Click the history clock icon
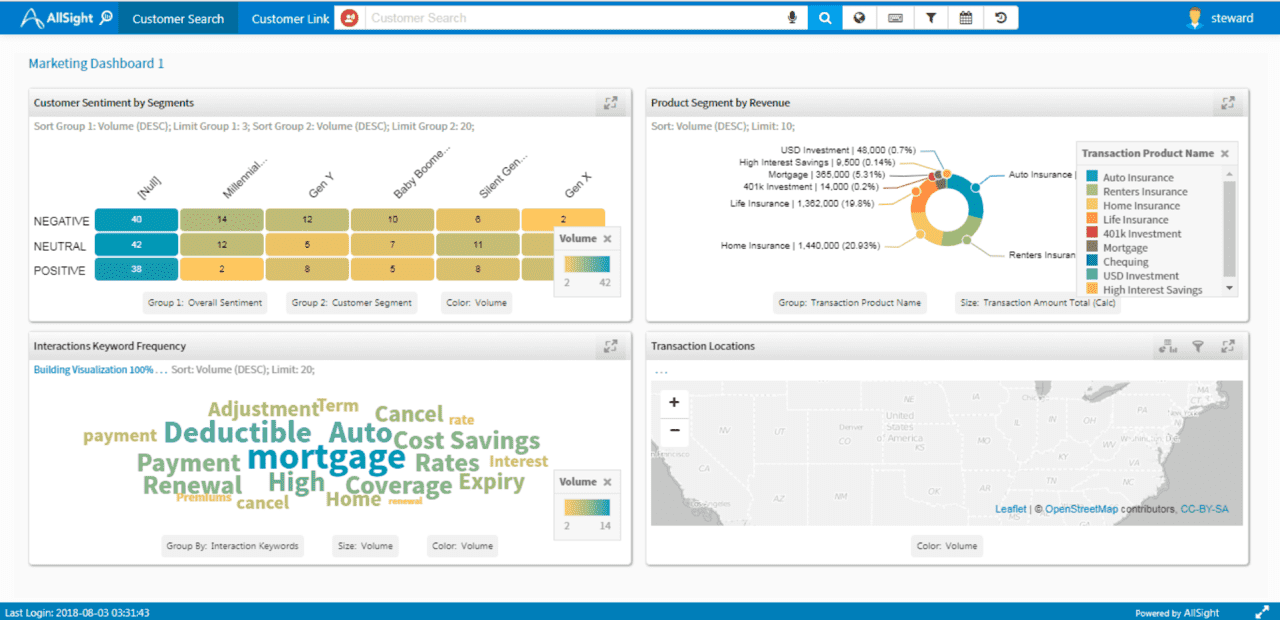The image size is (1280, 620). tap(1001, 18)
